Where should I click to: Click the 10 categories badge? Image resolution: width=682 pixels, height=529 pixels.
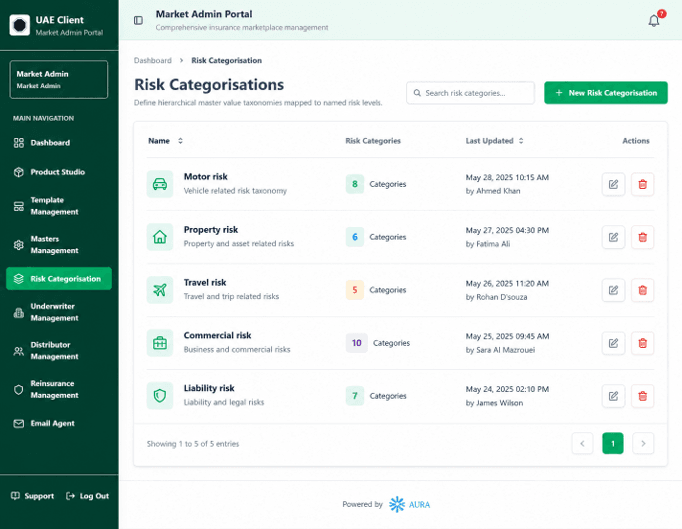pos(357,343)
